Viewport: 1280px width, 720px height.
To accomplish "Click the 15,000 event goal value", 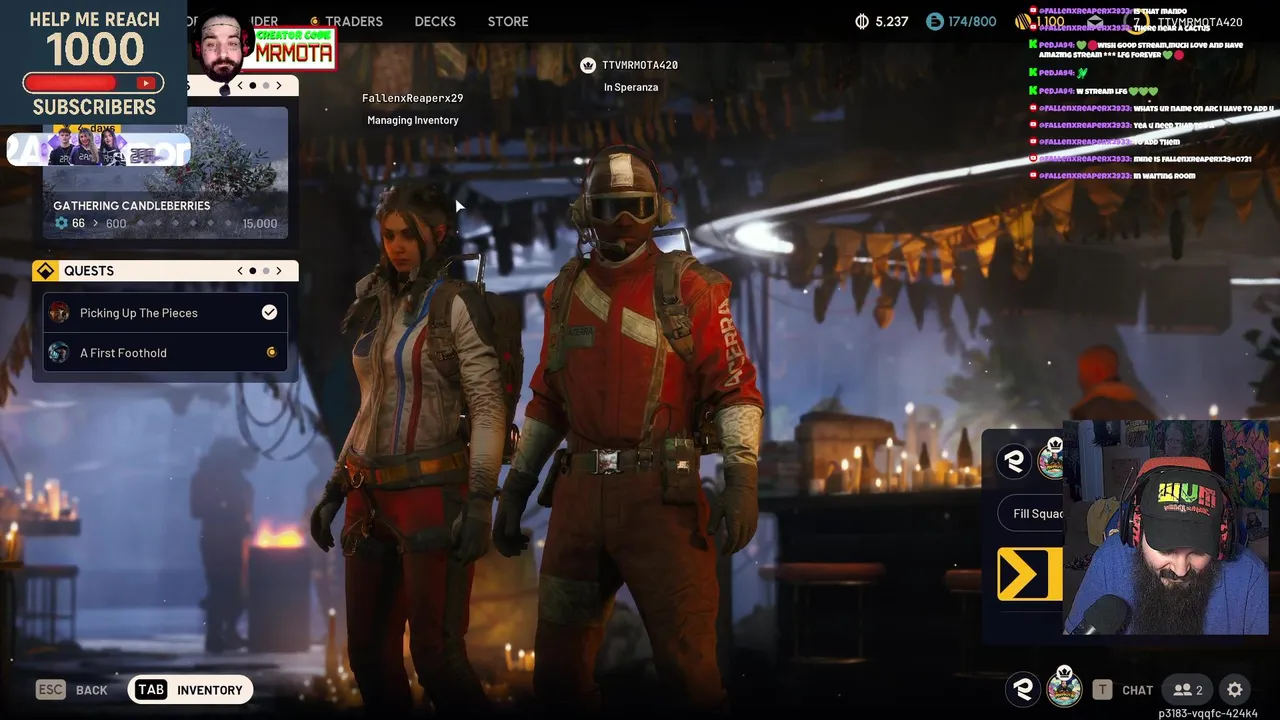I will point(260,224).
